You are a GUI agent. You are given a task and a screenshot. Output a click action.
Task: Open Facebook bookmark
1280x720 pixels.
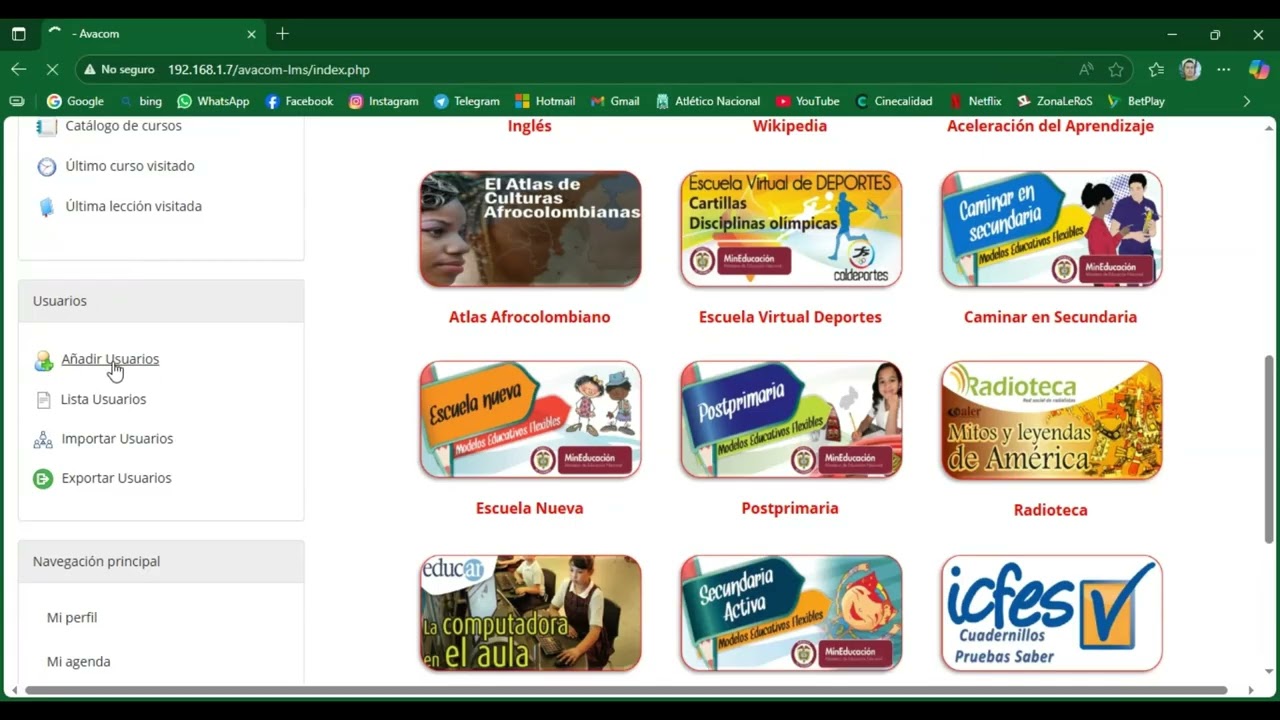(x=299, y=101)
